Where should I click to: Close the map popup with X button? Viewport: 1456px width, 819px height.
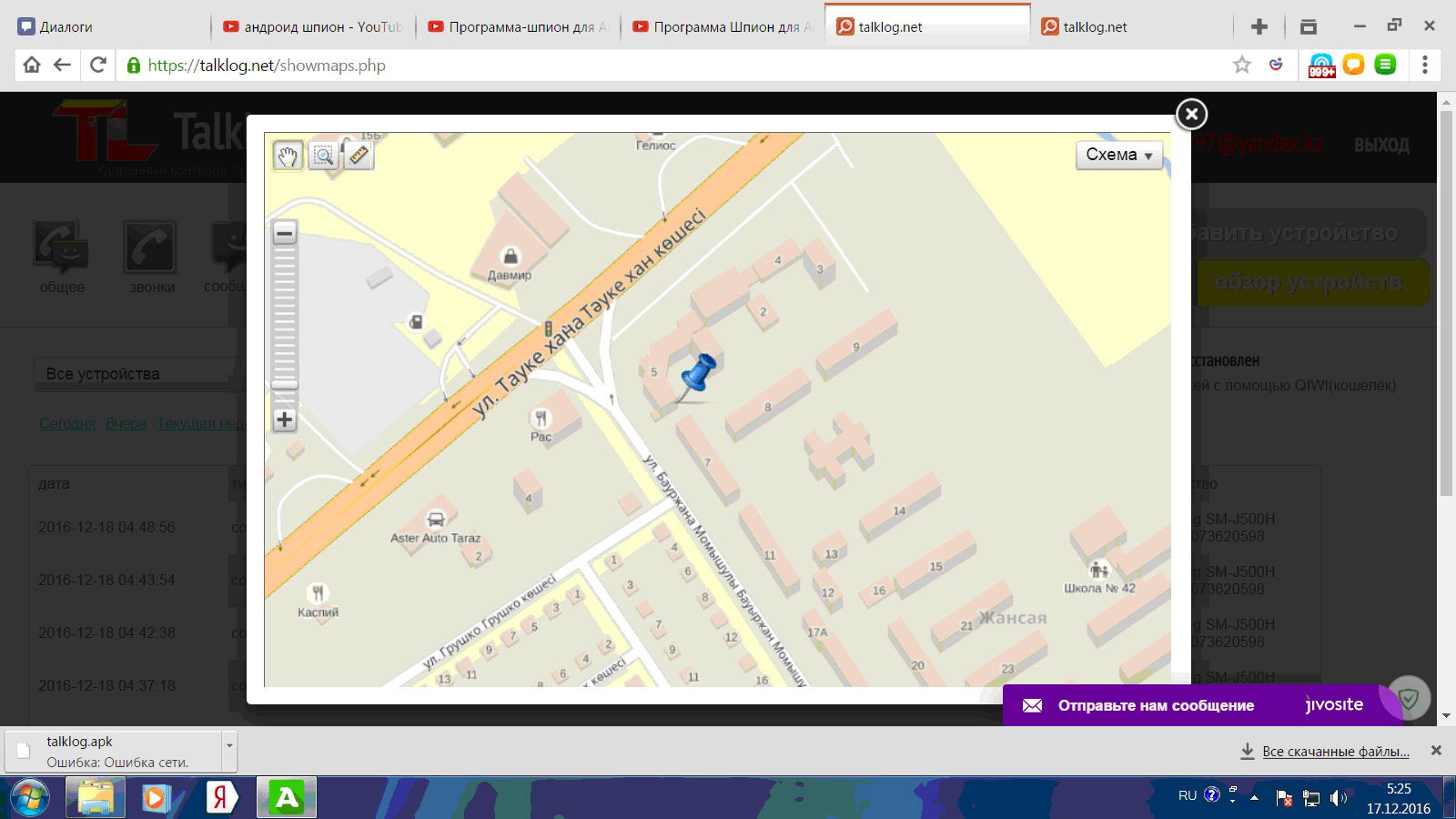pos(1191,114)
